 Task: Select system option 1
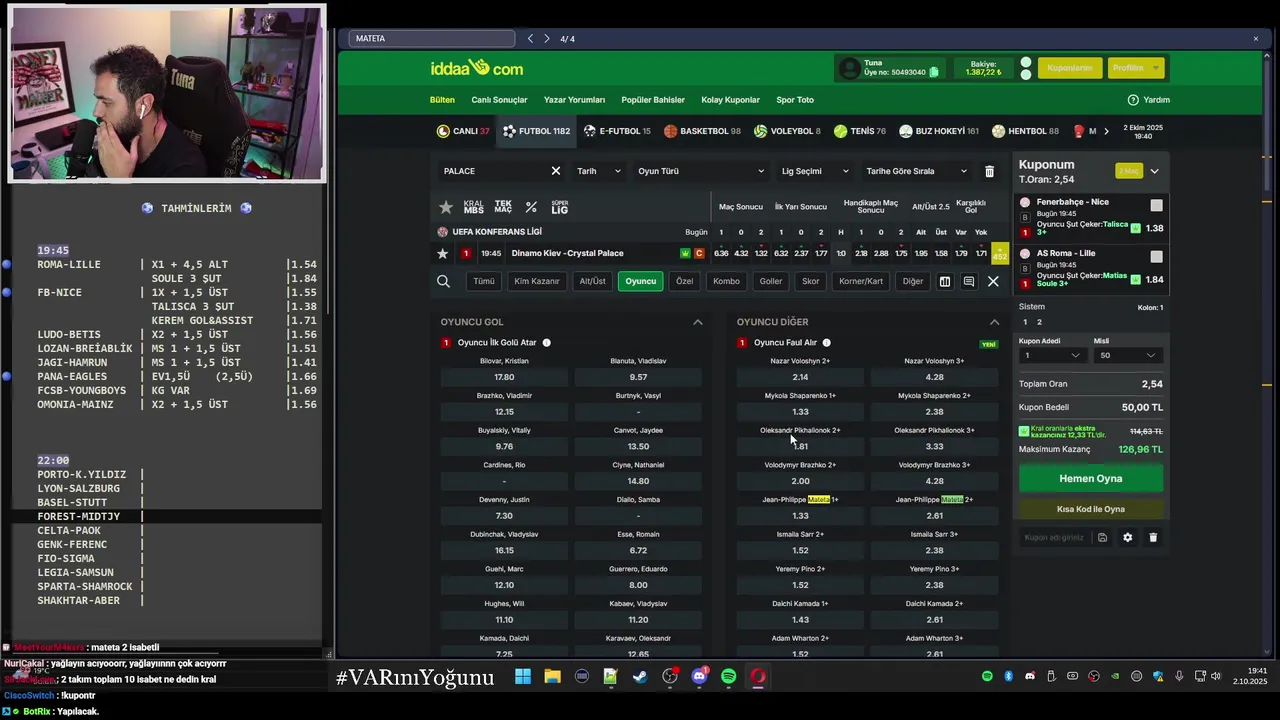1025,322
